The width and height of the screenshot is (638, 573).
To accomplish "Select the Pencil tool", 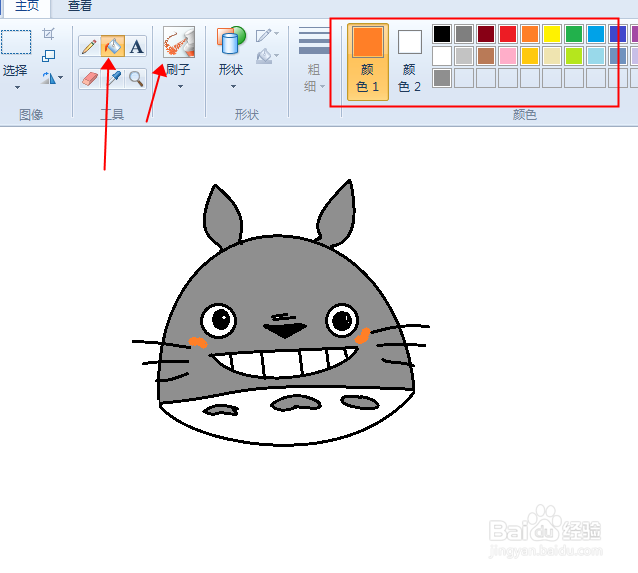I will point(89,46).
